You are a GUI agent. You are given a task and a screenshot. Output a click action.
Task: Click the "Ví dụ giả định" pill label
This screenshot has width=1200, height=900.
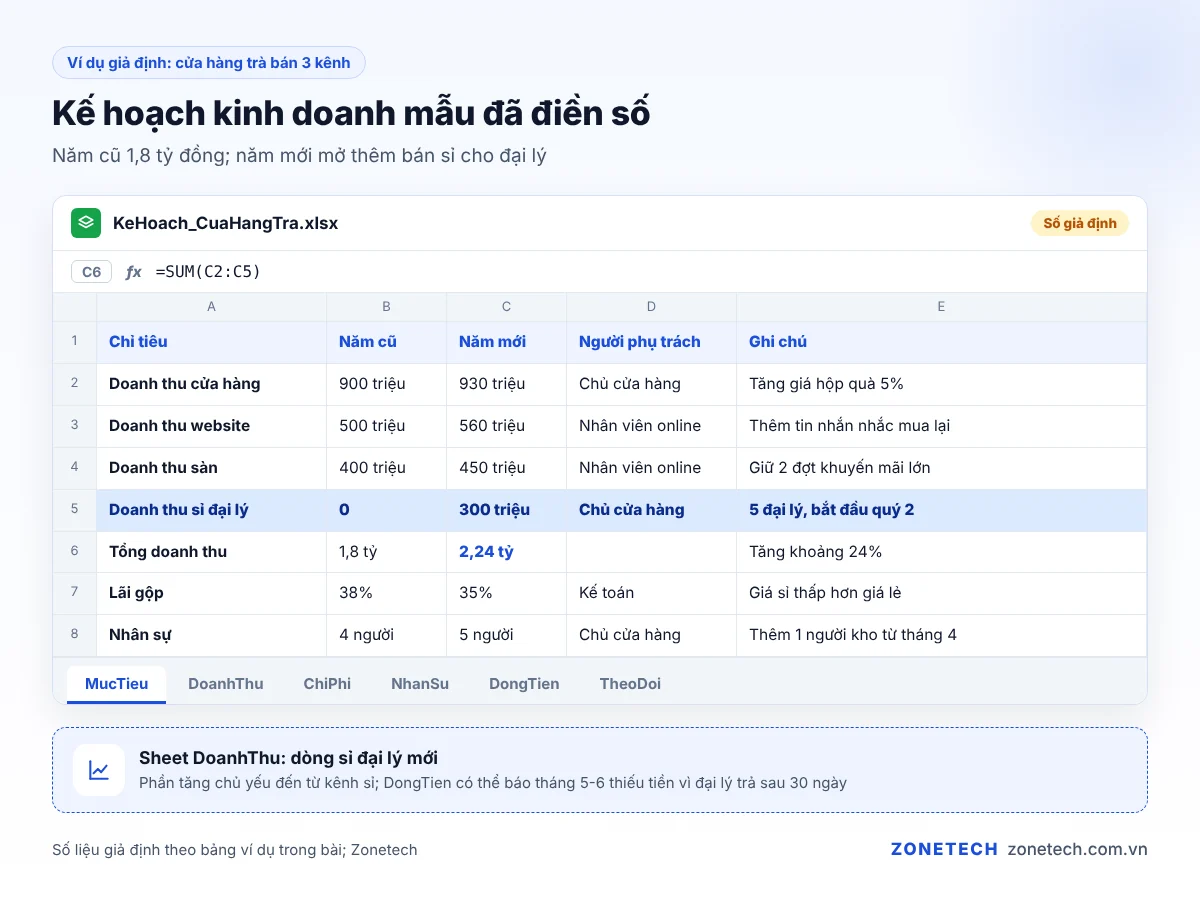point(209,63)
